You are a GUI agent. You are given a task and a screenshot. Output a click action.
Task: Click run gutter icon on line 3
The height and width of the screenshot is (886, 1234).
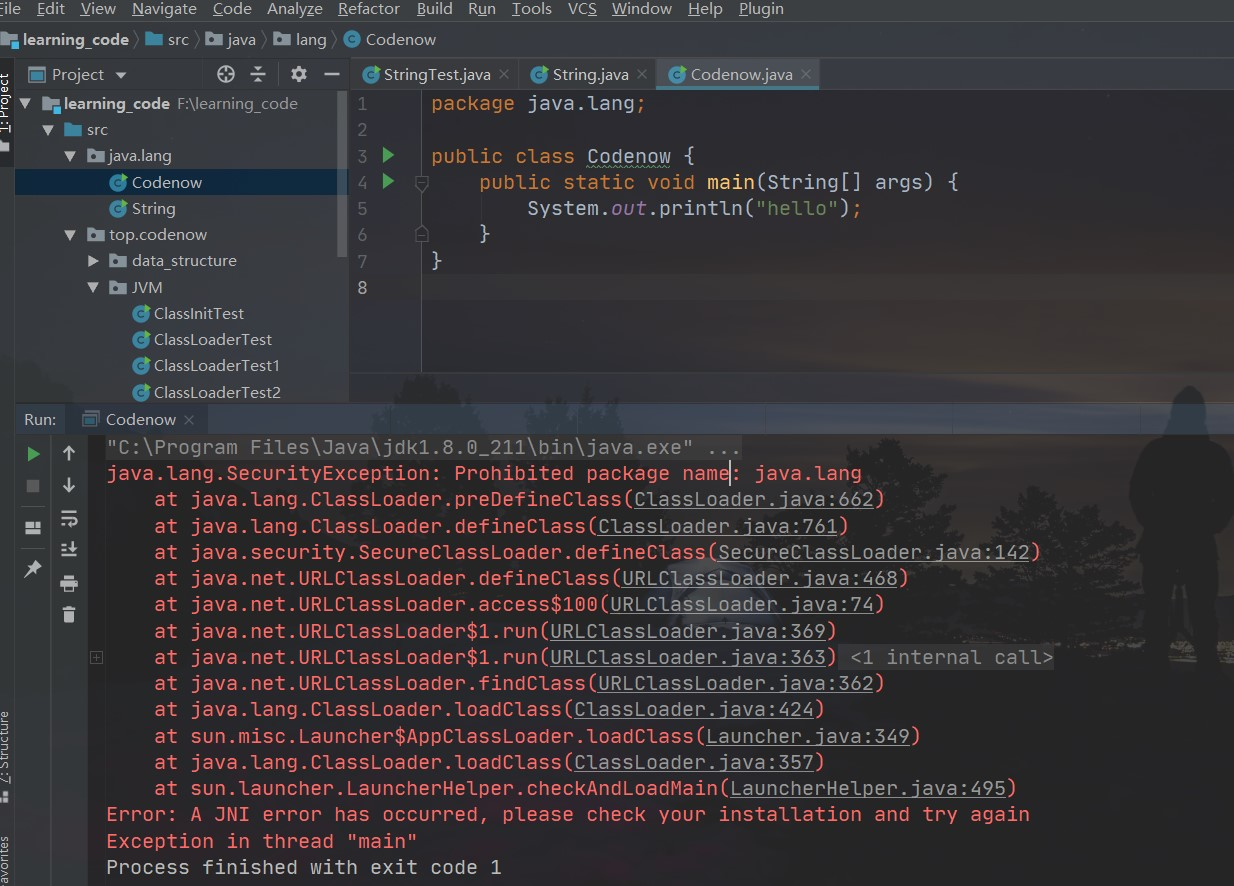pos(389,155)
